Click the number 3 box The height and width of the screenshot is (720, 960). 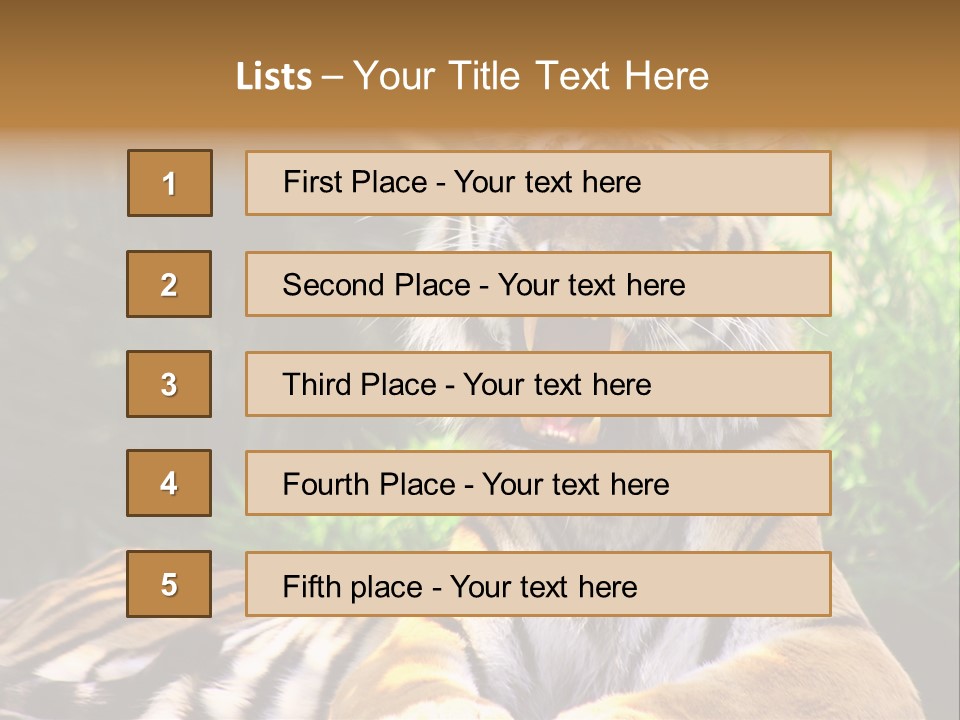click(169, 384)
